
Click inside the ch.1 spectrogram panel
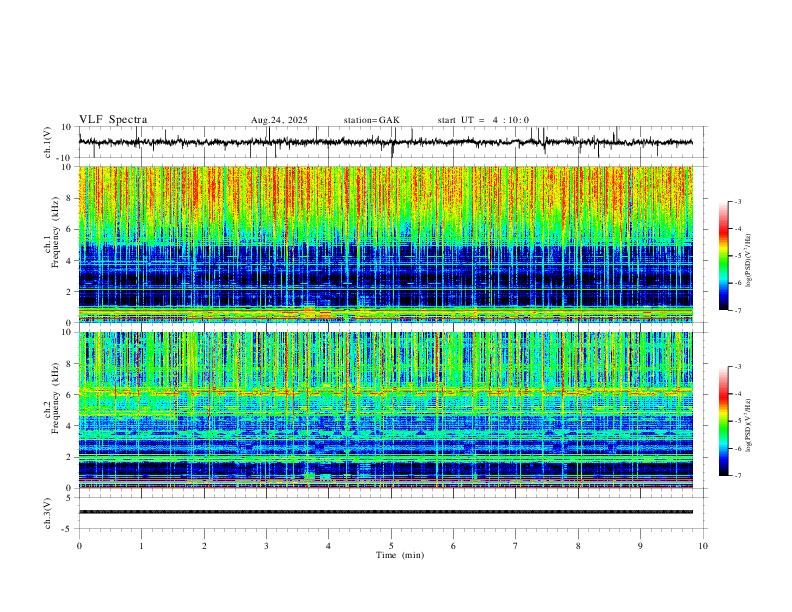tap(386, 244)
